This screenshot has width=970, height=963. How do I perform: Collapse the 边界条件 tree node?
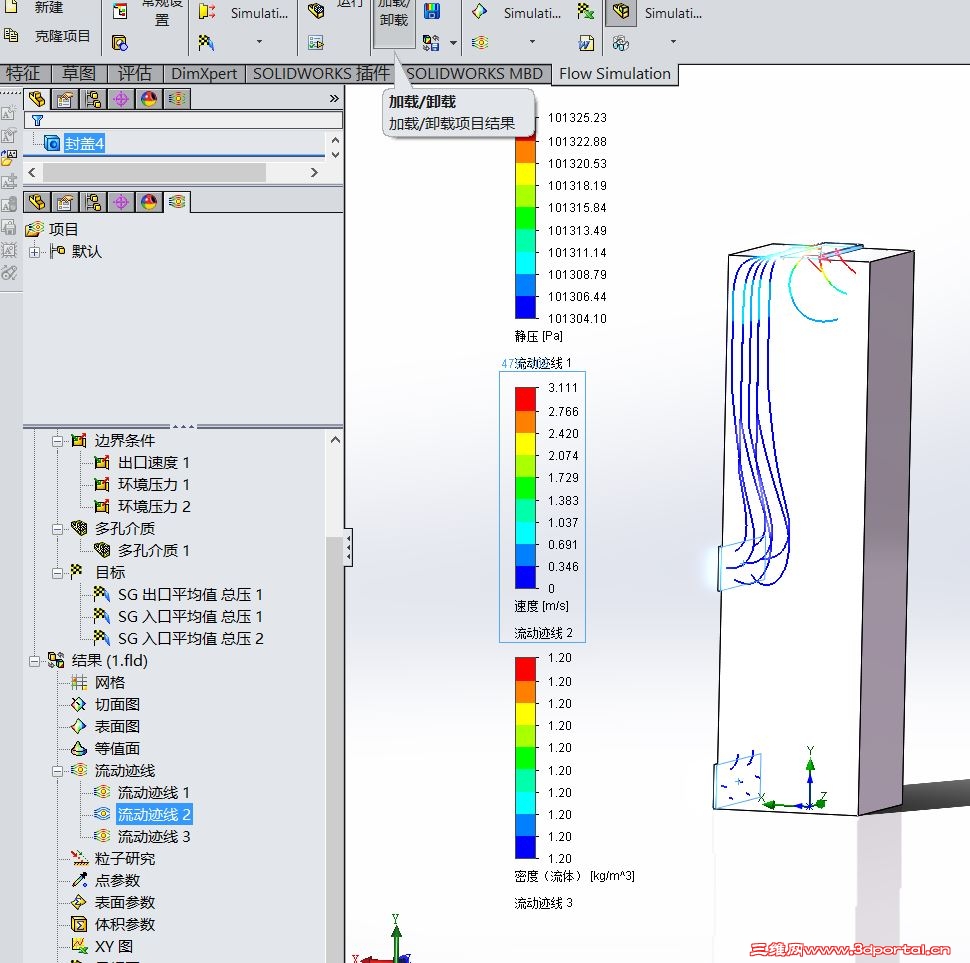pos(58,441)
